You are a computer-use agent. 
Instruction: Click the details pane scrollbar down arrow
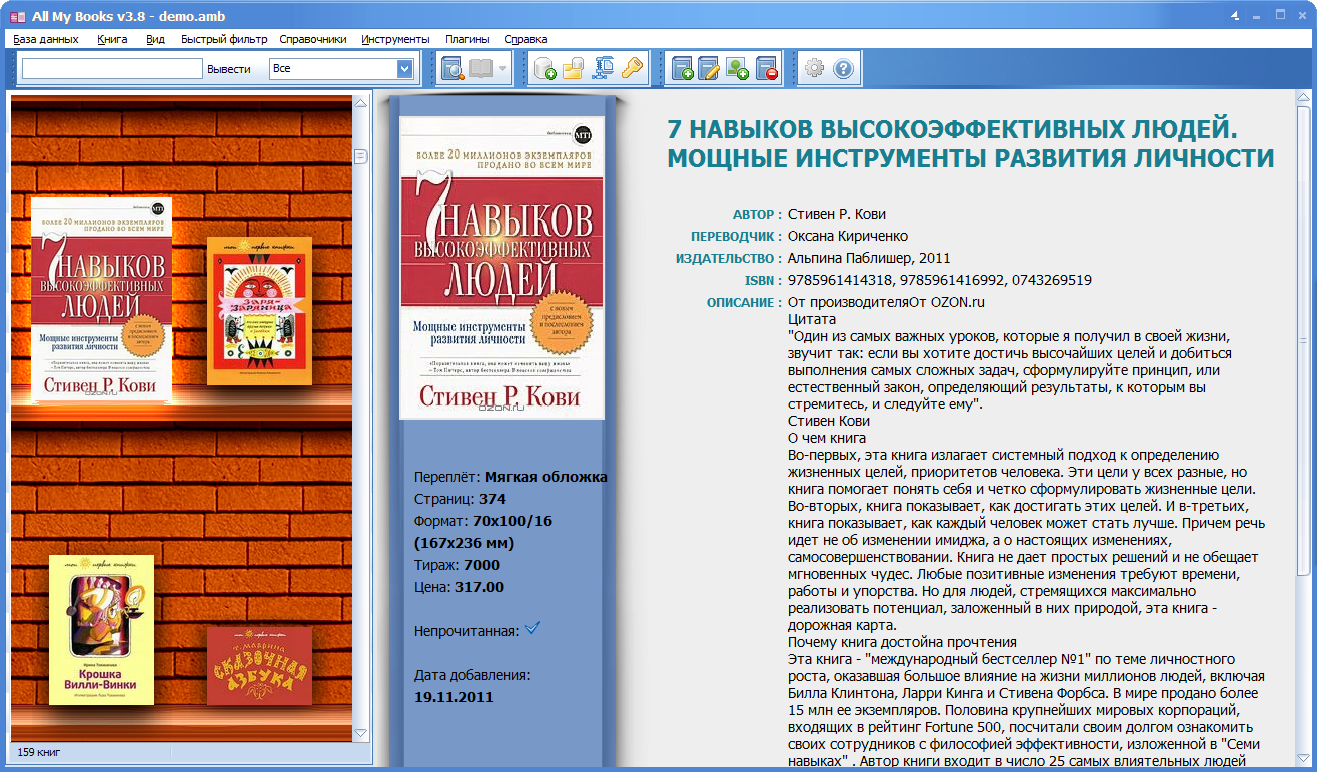coord(1303,757)
